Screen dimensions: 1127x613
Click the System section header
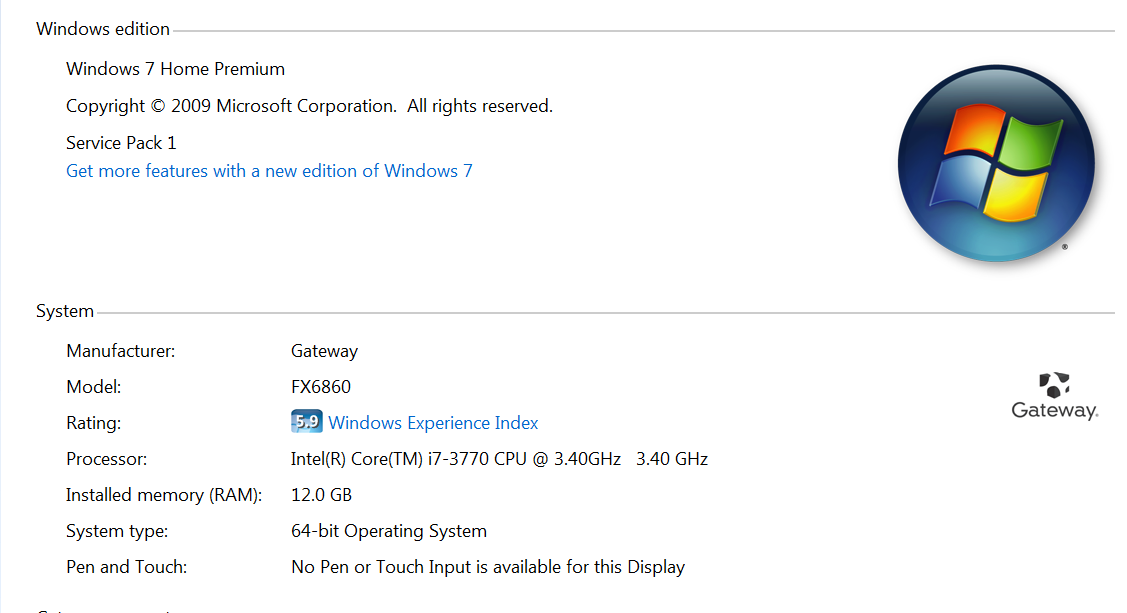coord(65,311)
